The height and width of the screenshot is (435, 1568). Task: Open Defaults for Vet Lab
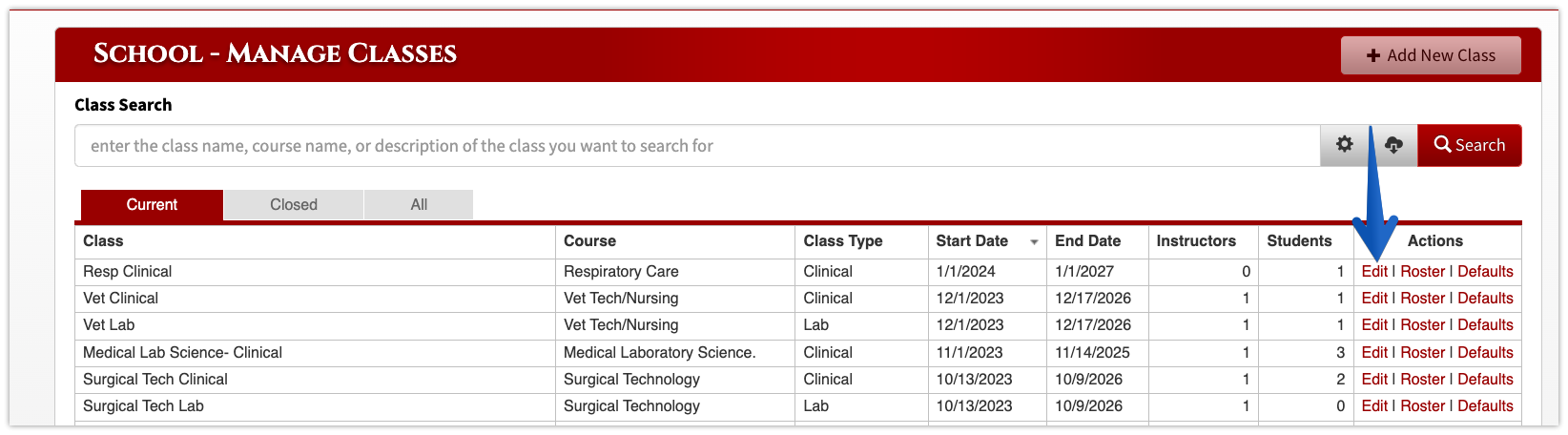(1485, 324)
